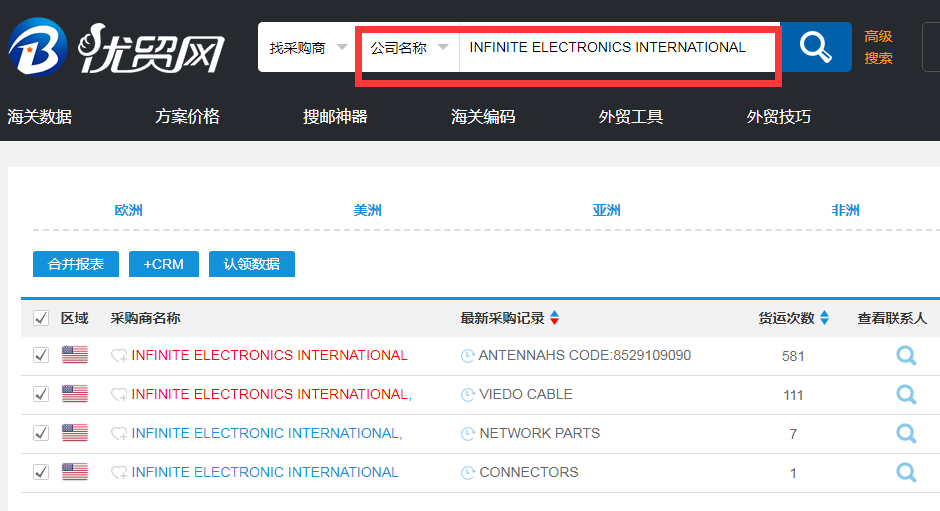Click clock icon beside VIEDO CABLE
Image resolution: width=940 pixels, height=511 pixels.
[x=468, y=395]
